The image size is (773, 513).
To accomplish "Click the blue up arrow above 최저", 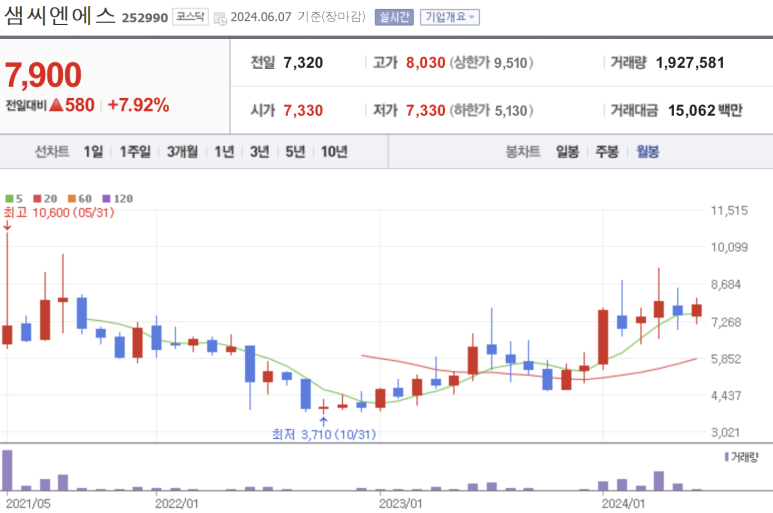I will click(x=323, y=421).
